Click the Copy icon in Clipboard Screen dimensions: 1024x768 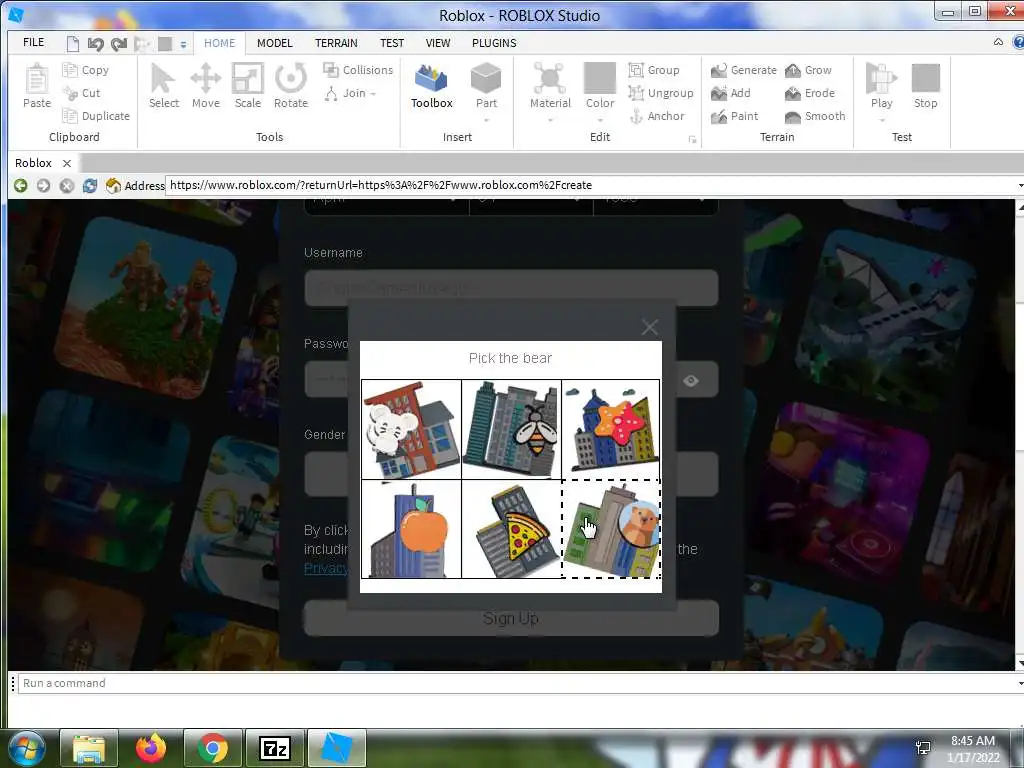click(69, 69)
